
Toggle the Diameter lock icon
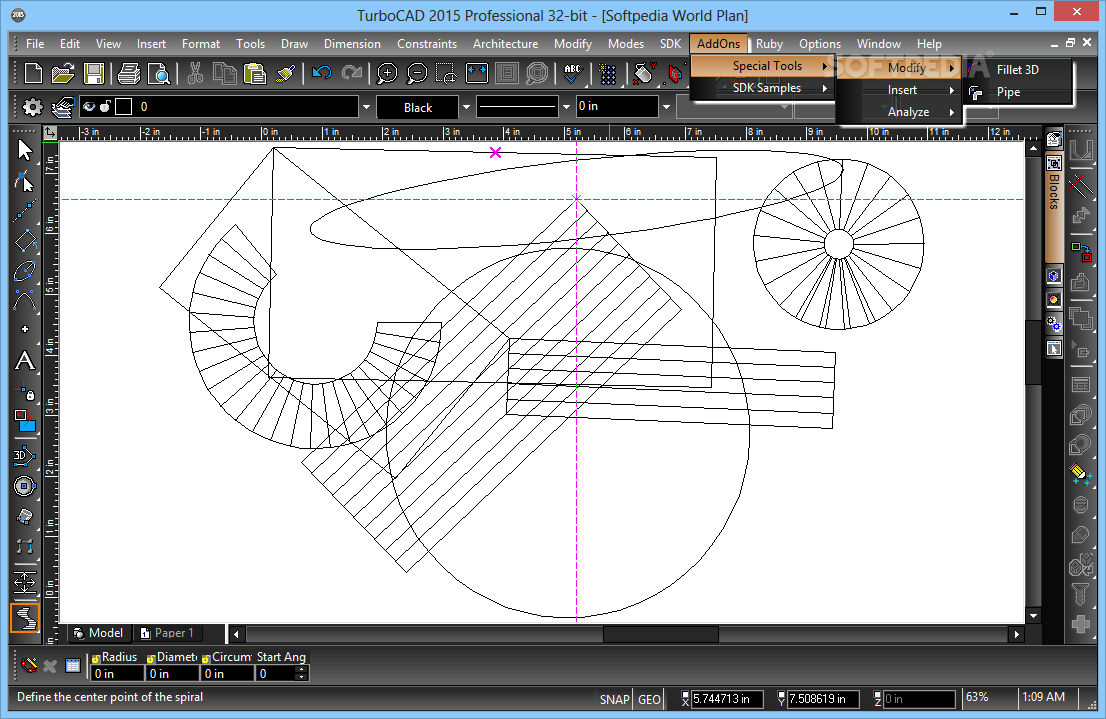pos(151,658)
